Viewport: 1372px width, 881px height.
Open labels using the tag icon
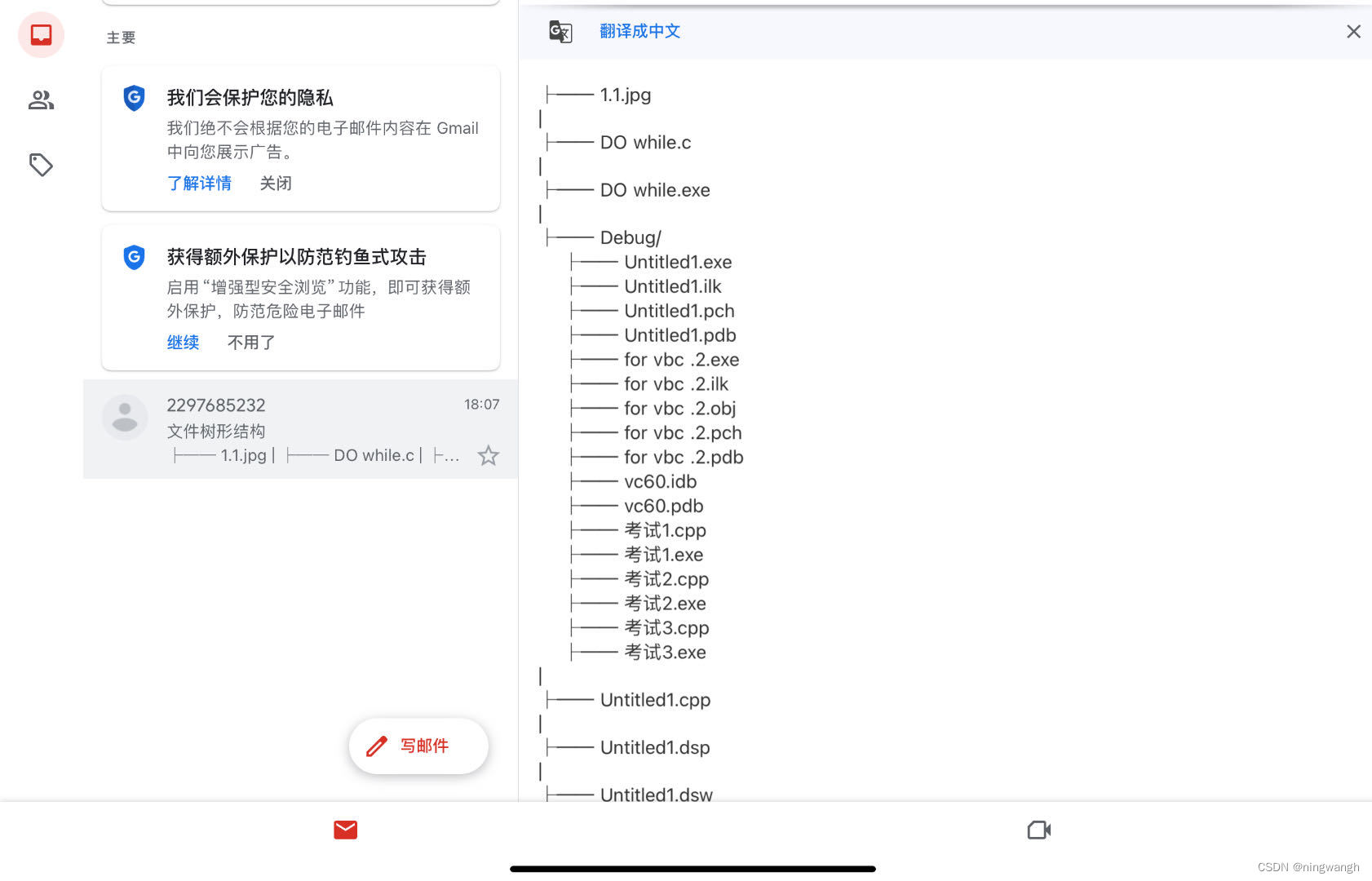click(x=41, y=165)
